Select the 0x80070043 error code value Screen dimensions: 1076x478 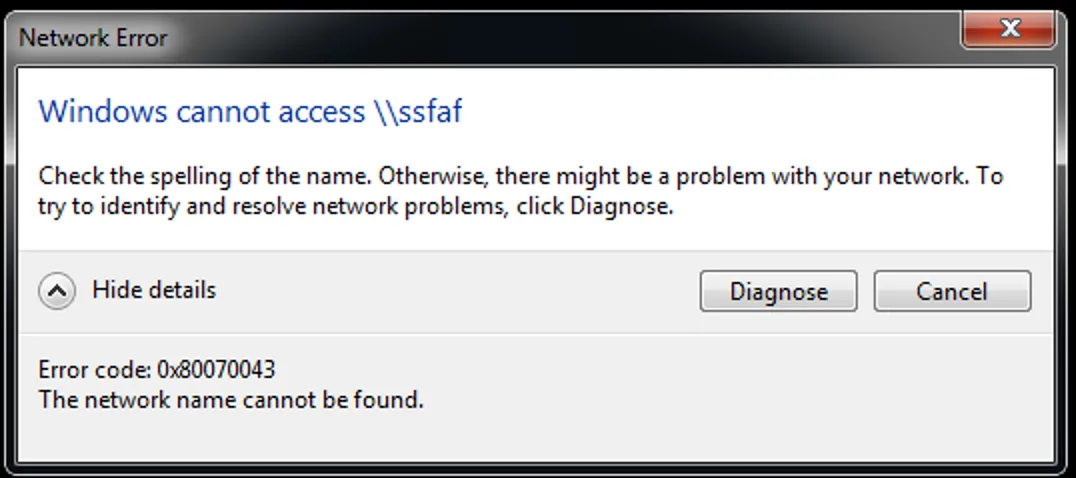[x=216, y=370]
